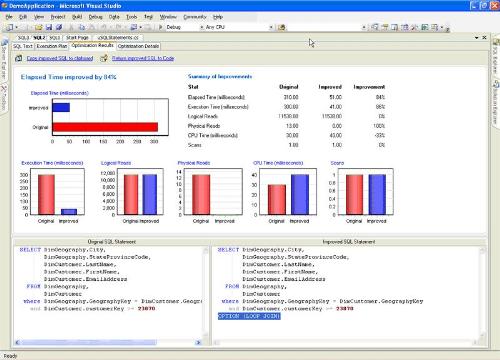Click the Paste toolbar icon
The width and height of the screenshot is (500, 360).
pyautogui.click(x=92, y=27)
